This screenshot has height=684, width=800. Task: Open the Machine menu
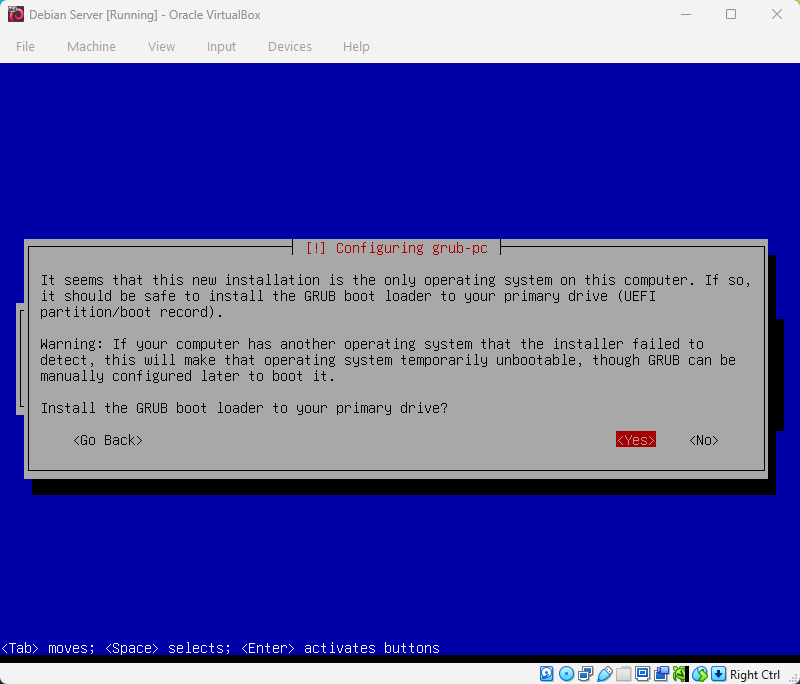[x=91, y=46]
